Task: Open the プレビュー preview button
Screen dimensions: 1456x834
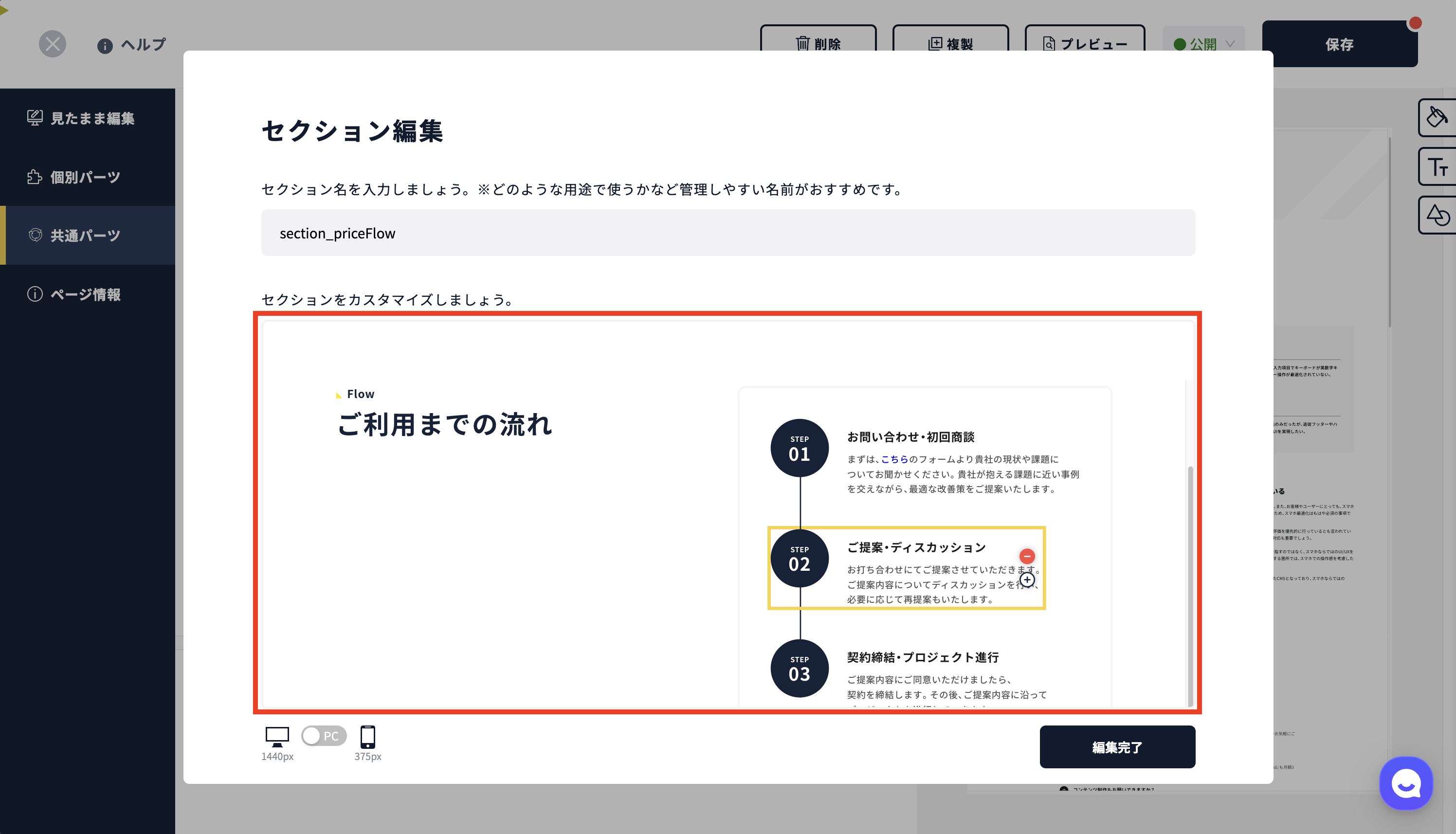Action: click(1085, 43)
